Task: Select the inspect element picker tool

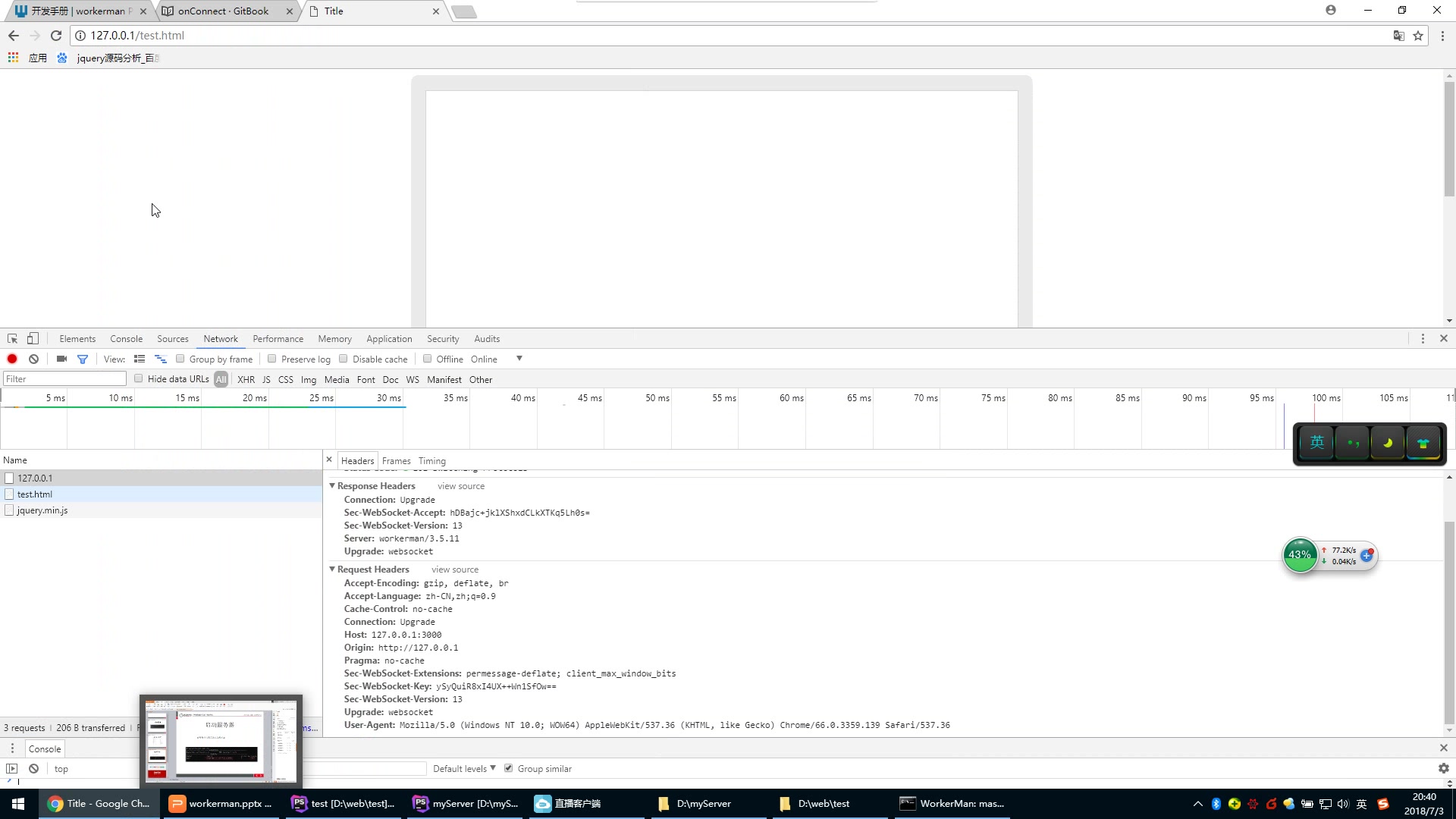Action: (11, 338)
